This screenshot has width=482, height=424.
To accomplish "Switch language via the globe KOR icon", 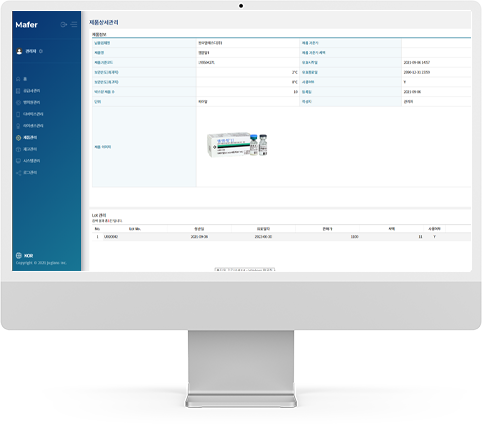I will coord(24,256).
